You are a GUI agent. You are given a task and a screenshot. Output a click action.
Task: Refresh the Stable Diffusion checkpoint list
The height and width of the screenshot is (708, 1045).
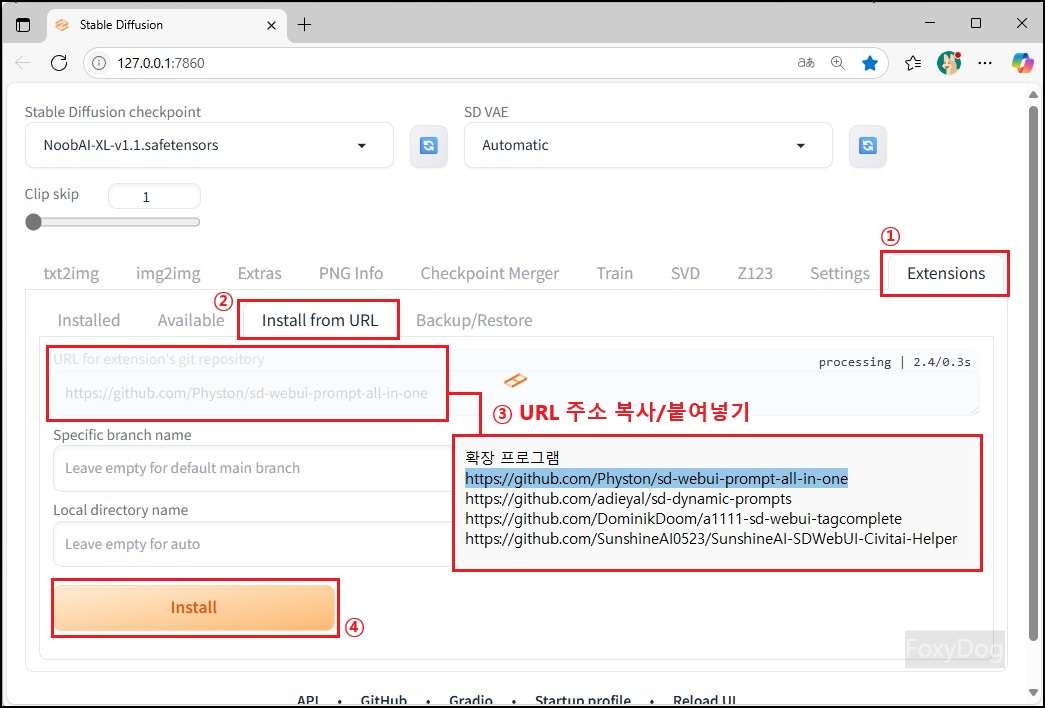(x=429, y=145)
